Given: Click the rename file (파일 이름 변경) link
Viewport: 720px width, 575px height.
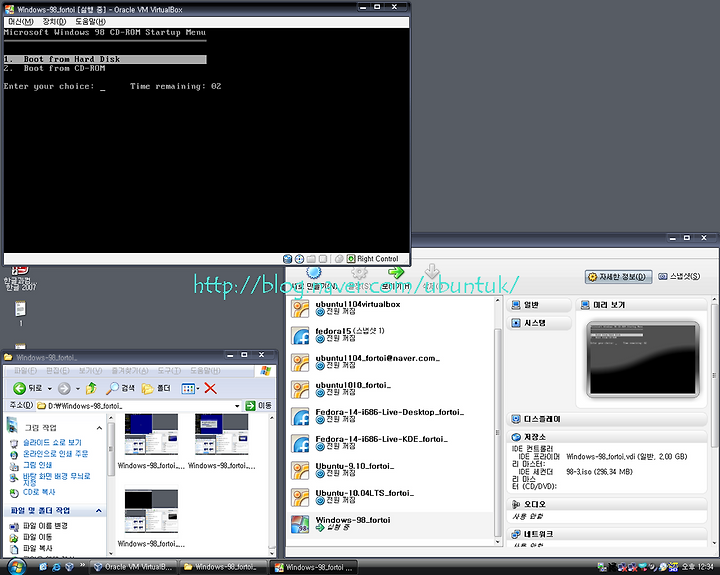Looking at the screenshot, I should coord(45,526).
